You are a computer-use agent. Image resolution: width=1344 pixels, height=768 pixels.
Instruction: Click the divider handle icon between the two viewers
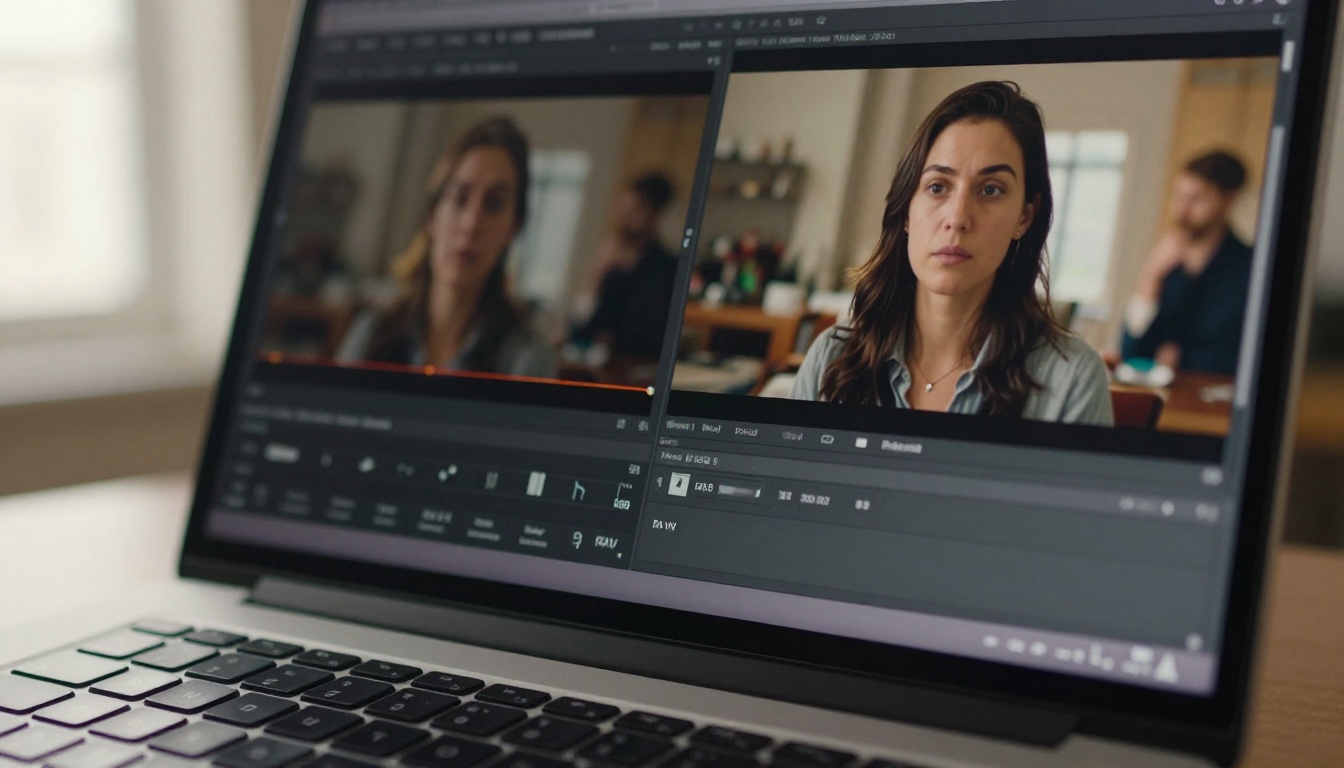pyautogui.click(x=688, y=240)
